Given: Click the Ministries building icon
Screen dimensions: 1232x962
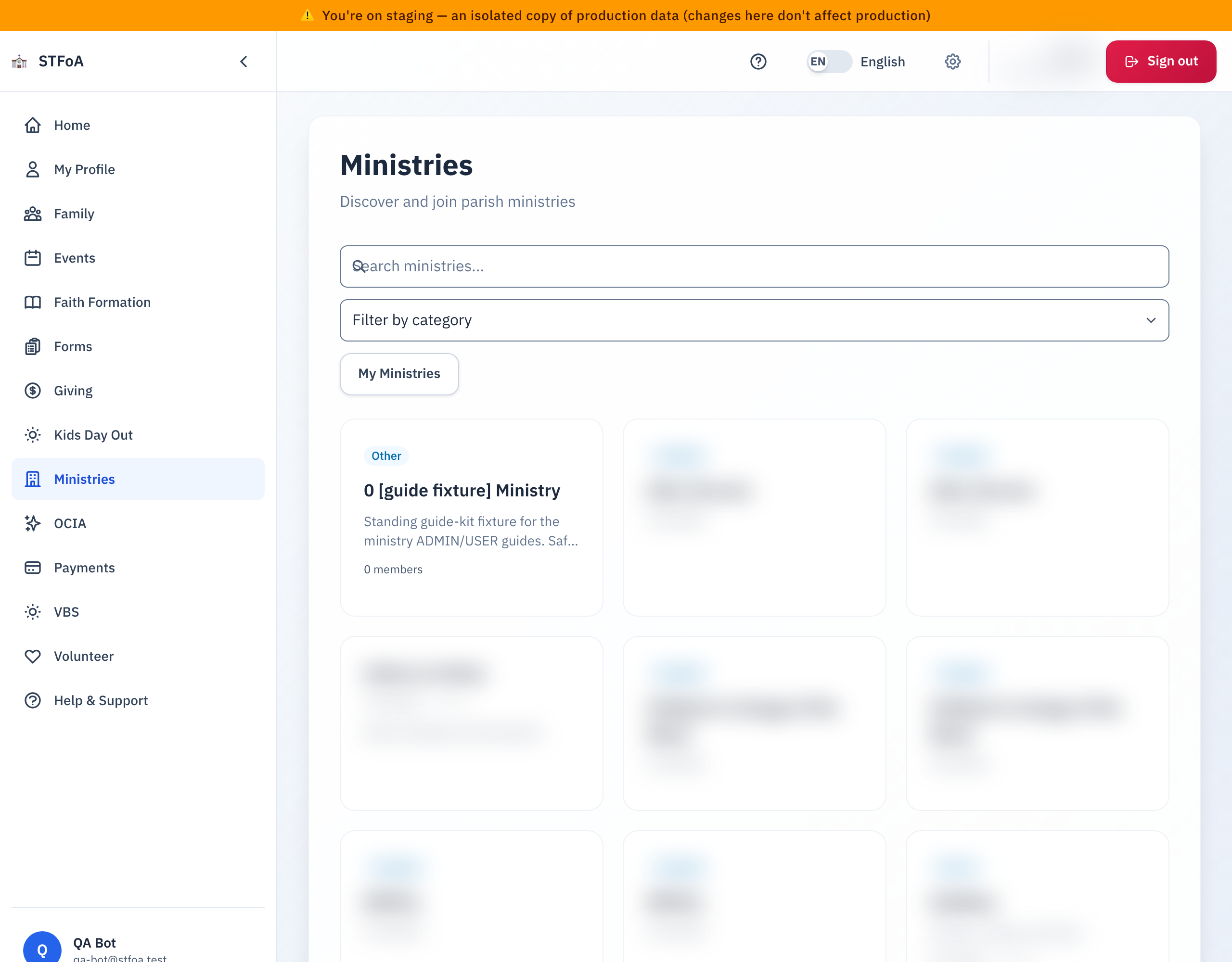Looking at the screenshot, I should (x=33, y=479).
